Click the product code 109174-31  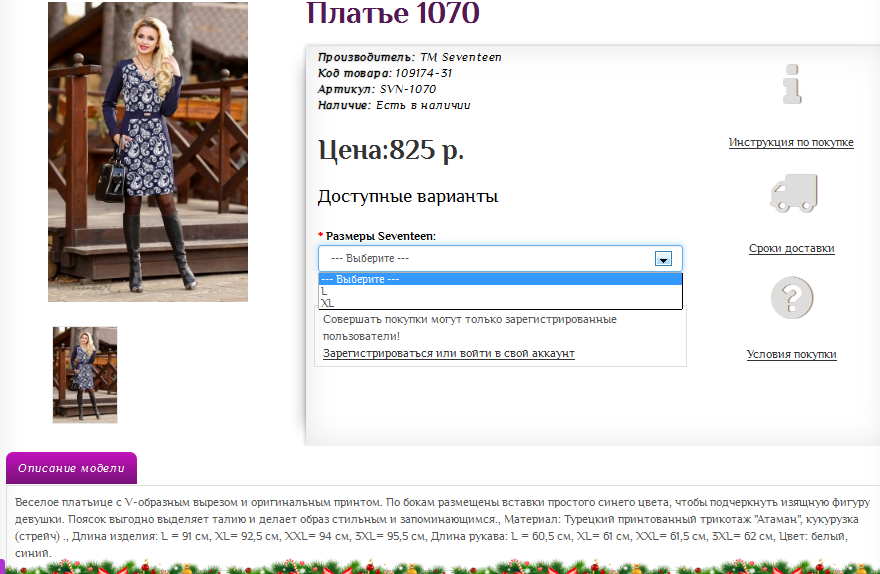pos(423,73)
